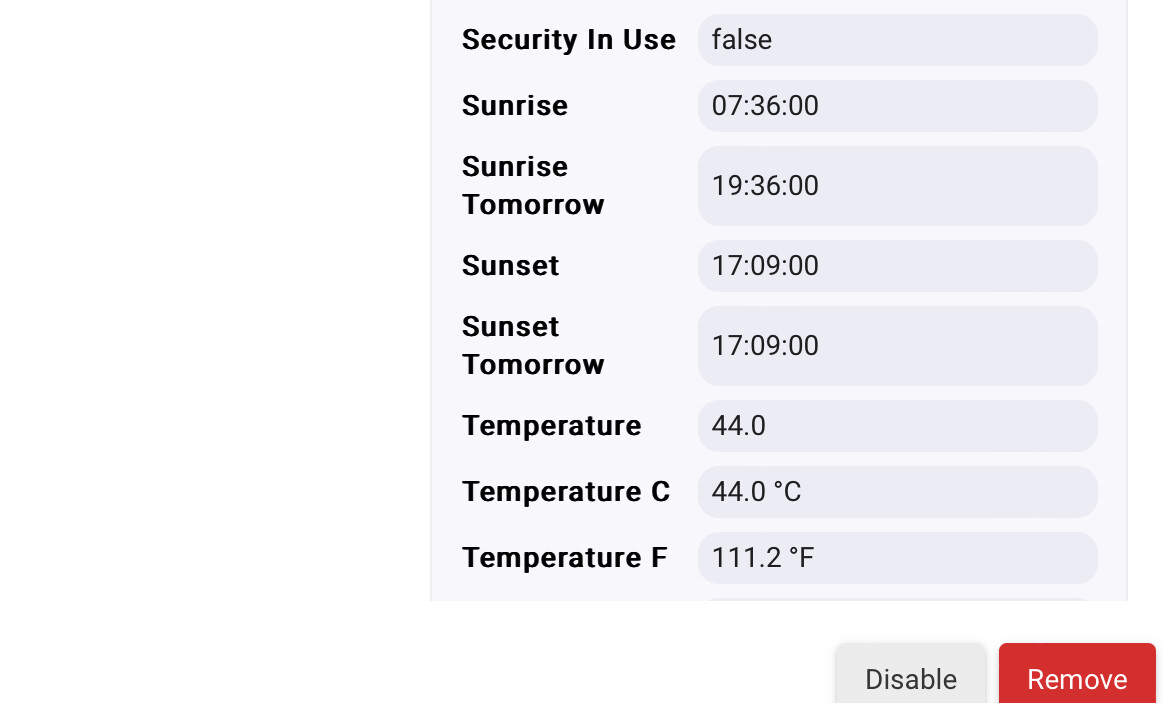Select the Security In Use value field
Image resolution: width=1170 pixels, height=703 pixels.
tap(898, 40)
